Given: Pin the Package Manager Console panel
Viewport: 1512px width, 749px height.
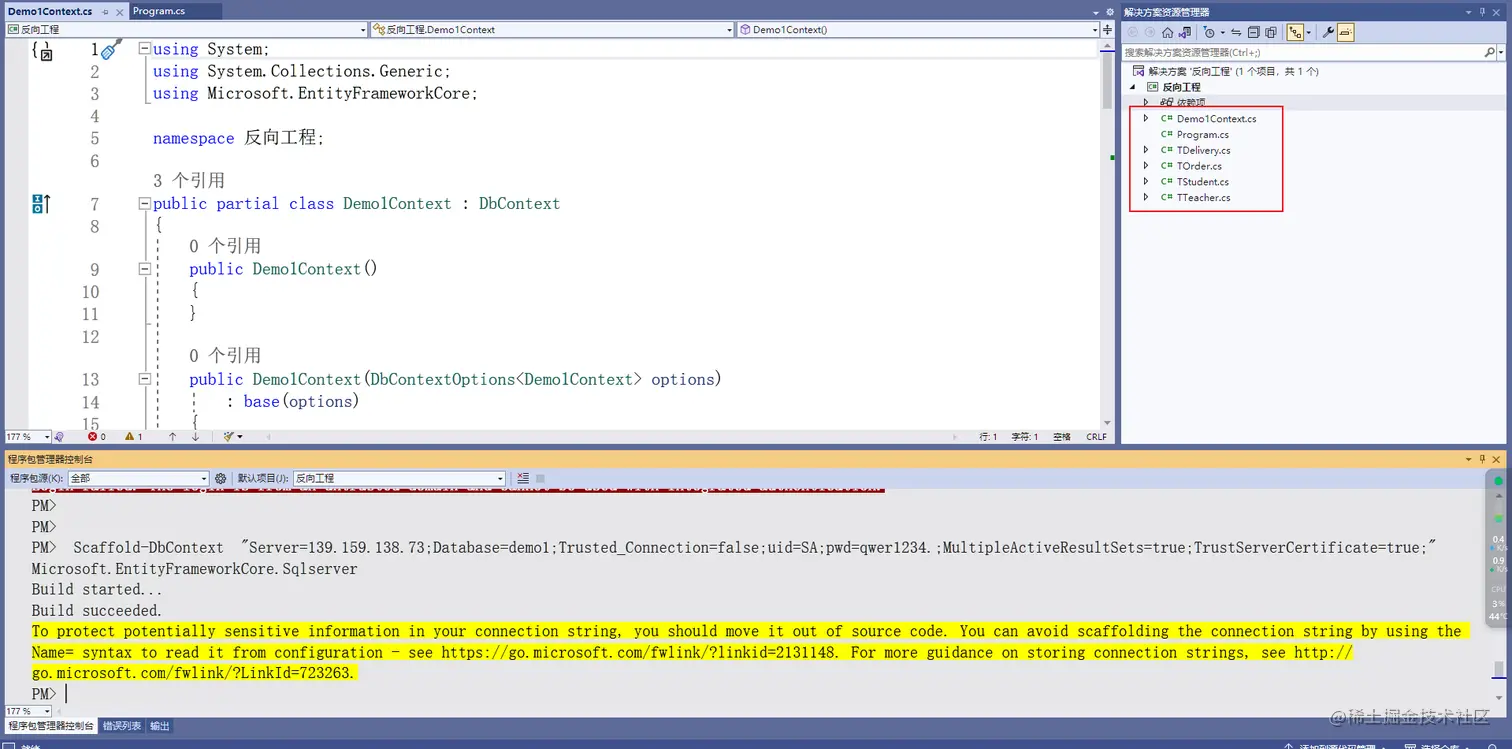Looking at the screenshot, I should 1482,458.
